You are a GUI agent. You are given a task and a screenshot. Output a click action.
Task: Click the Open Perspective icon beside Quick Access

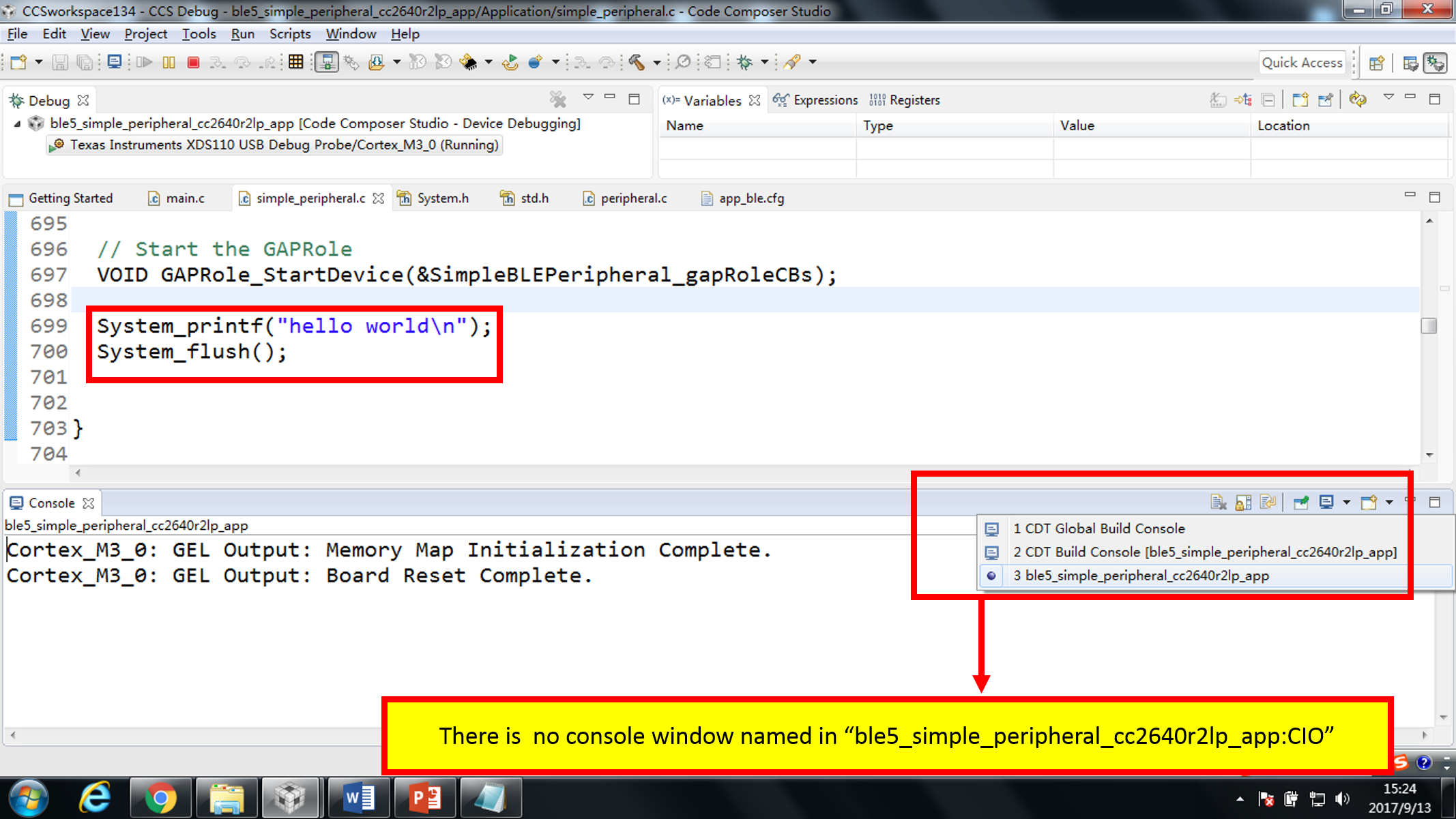(x=1377, y=63)
